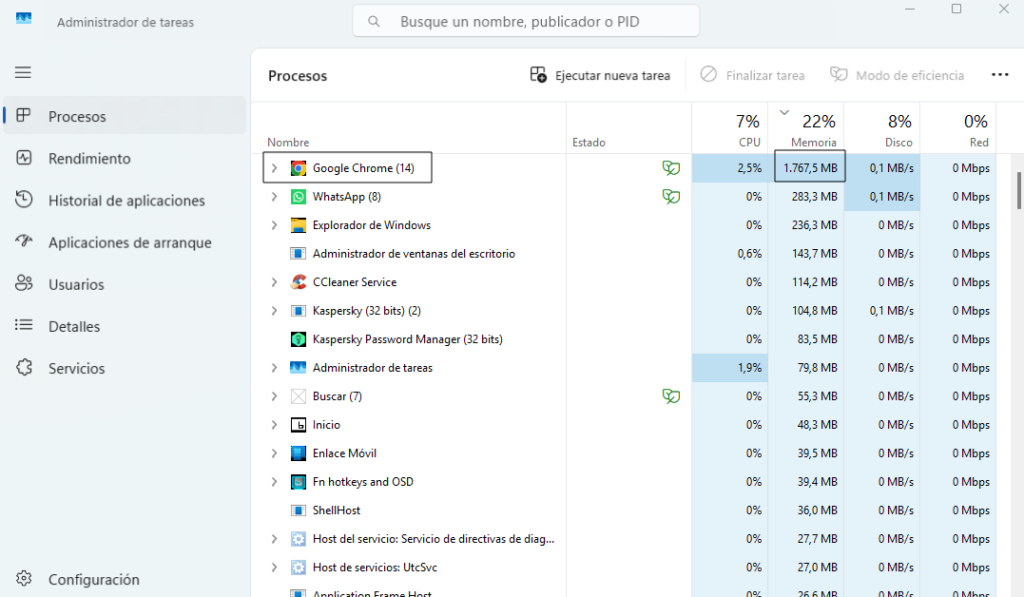Click the ShellHost process icon
This screenshot has height=597, width=1024.
[298, 510]
